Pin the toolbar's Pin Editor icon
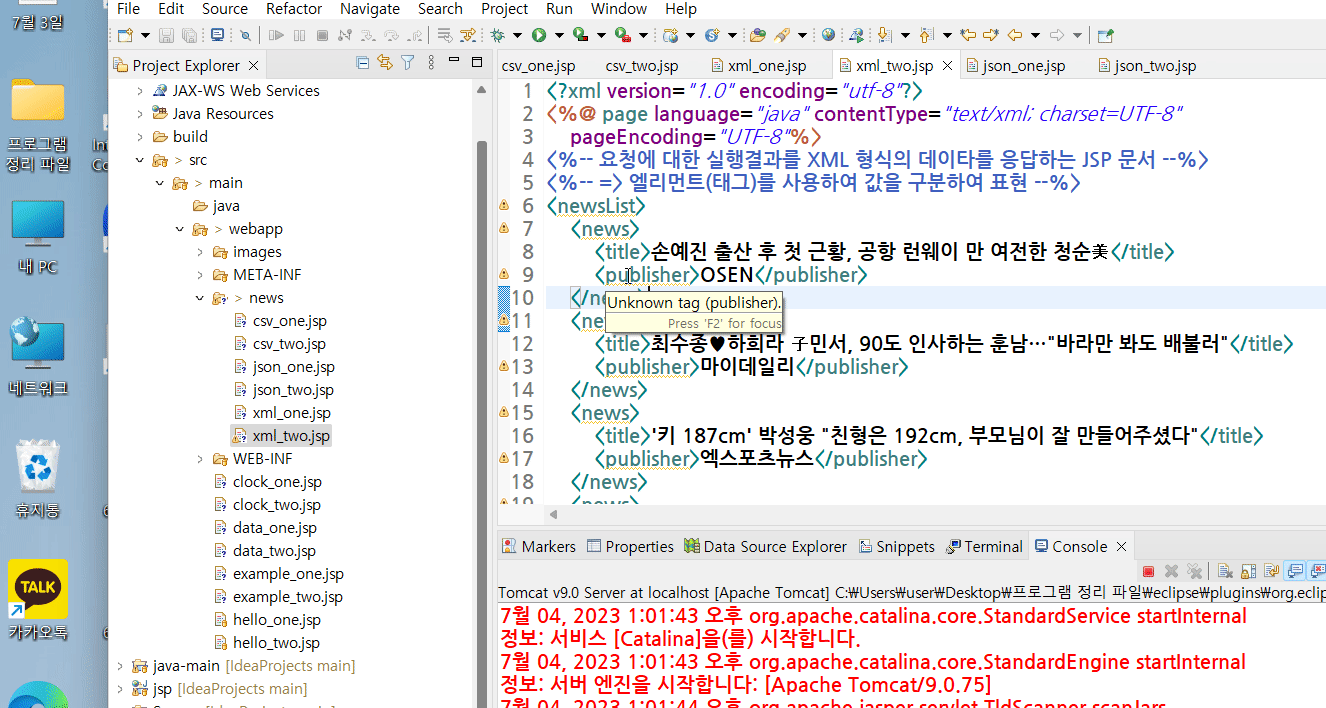 coord(1105,35)
